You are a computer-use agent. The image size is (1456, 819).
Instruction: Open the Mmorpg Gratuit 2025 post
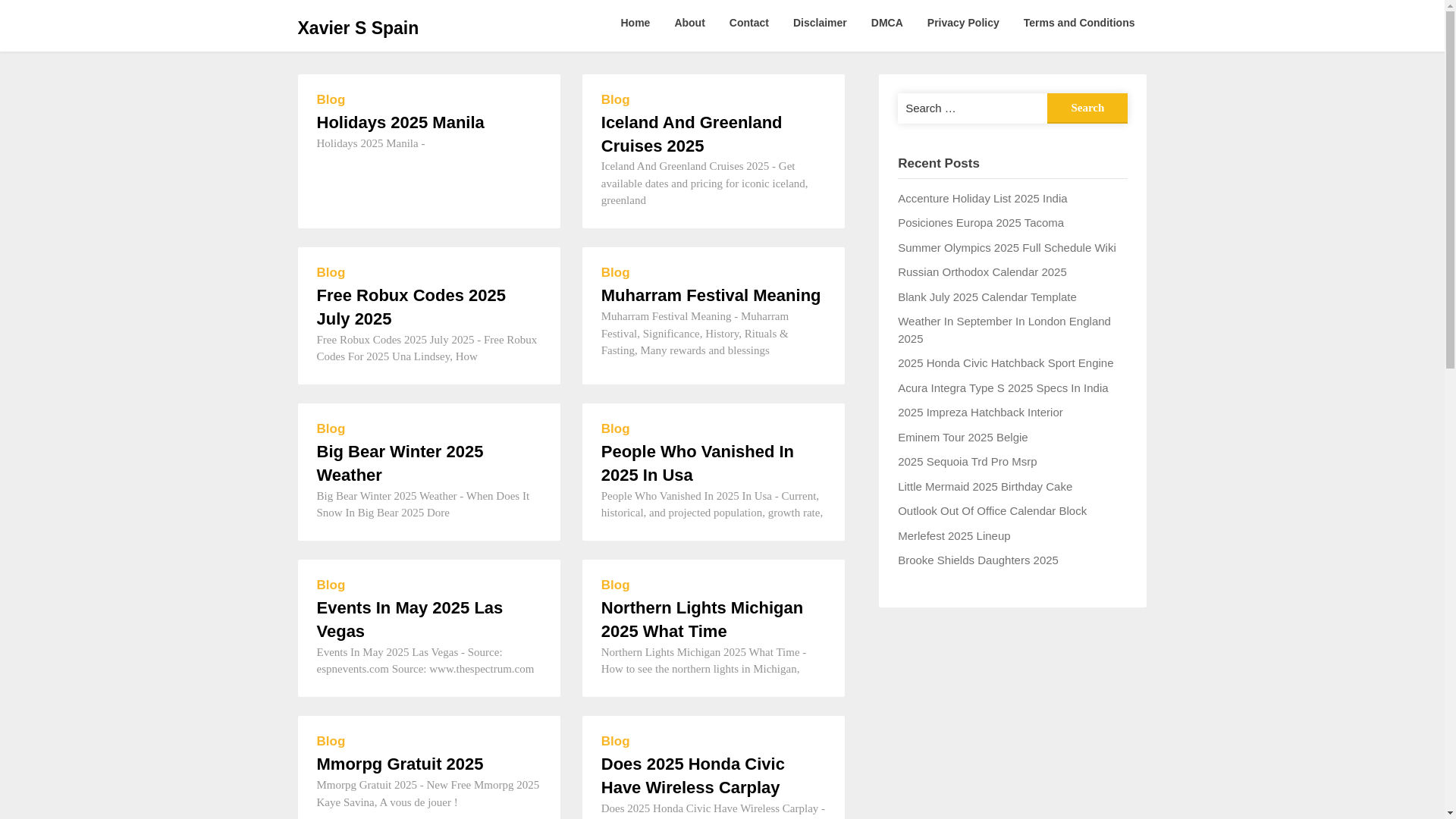(x=400, y=764)
